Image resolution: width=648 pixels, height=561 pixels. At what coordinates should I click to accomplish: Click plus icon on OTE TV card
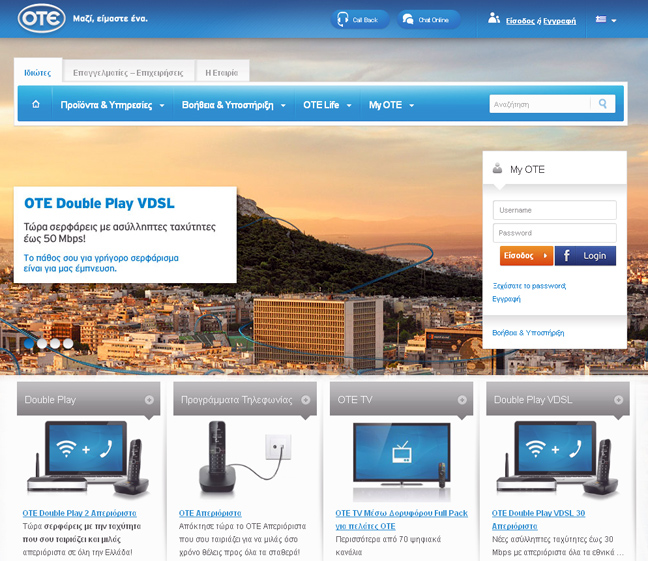point(462,400)
